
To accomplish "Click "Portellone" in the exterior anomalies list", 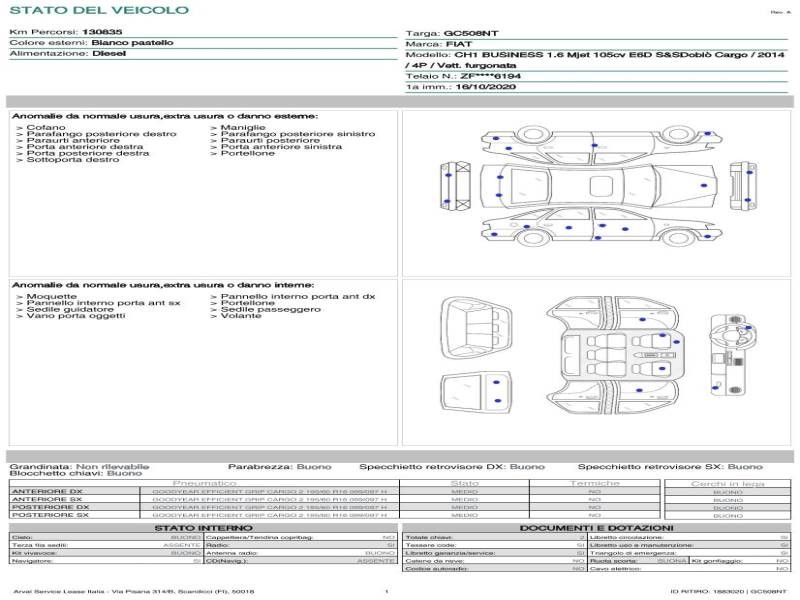I will tap(247, 153).
